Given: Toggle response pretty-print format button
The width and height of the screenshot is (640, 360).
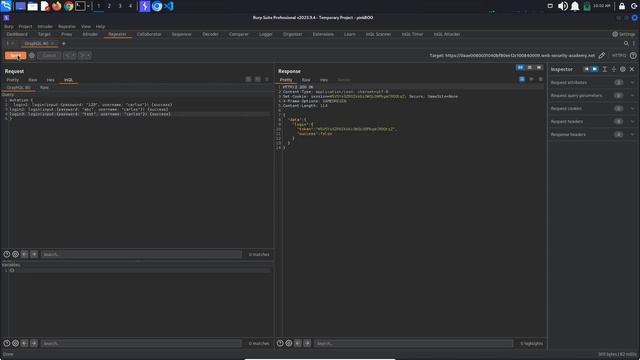Looking at the screenshot, I should (x=522, y=79).
